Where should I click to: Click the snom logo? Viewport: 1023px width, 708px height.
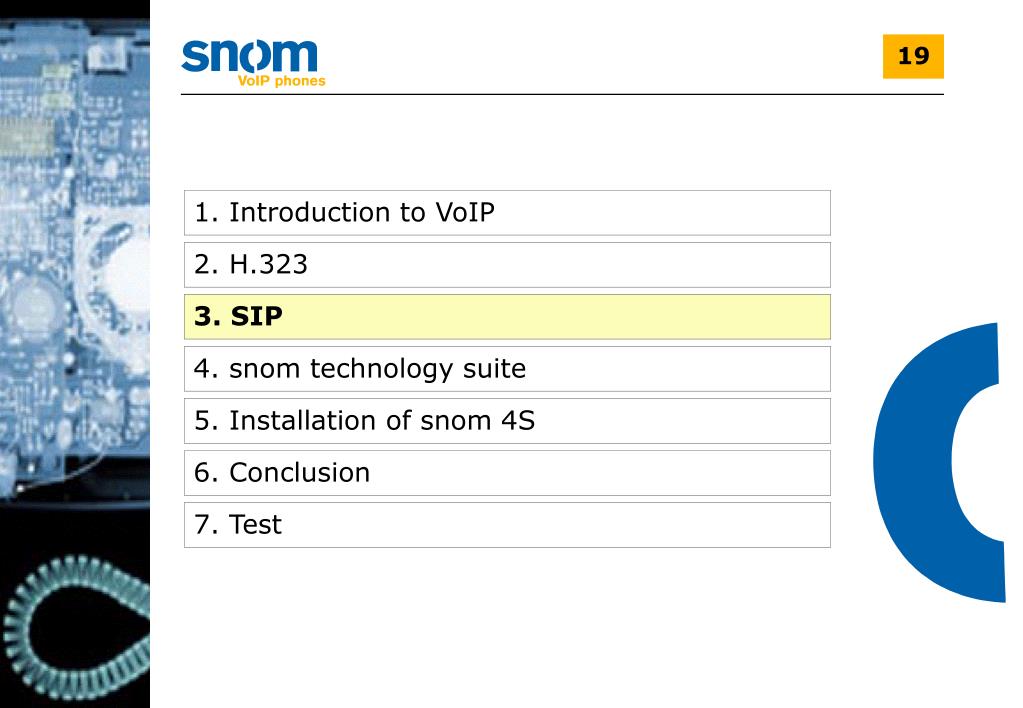click(x=253, y=63)
